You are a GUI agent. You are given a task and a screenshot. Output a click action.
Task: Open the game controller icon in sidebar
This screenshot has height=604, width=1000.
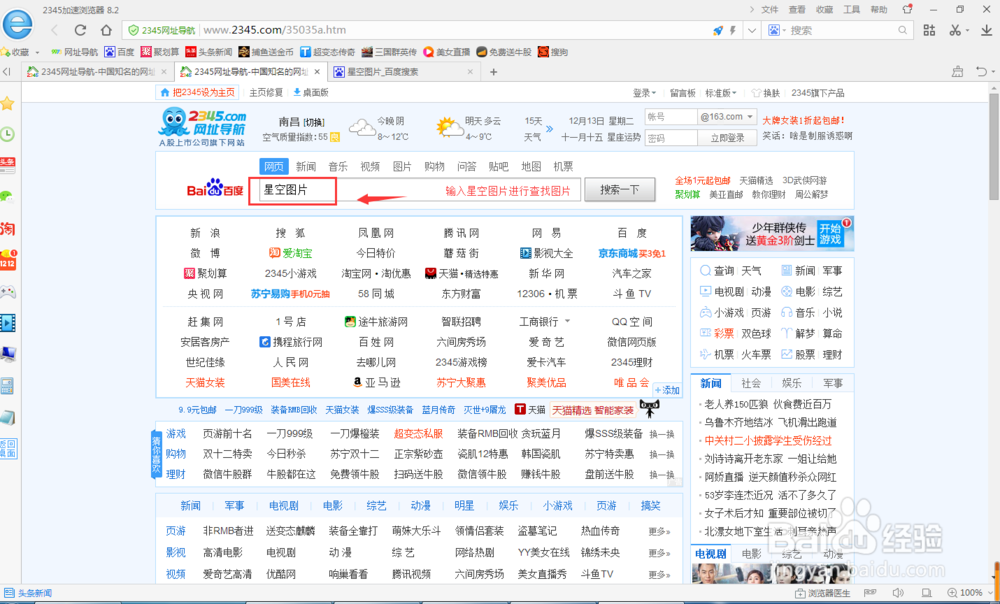coord(7,291)
